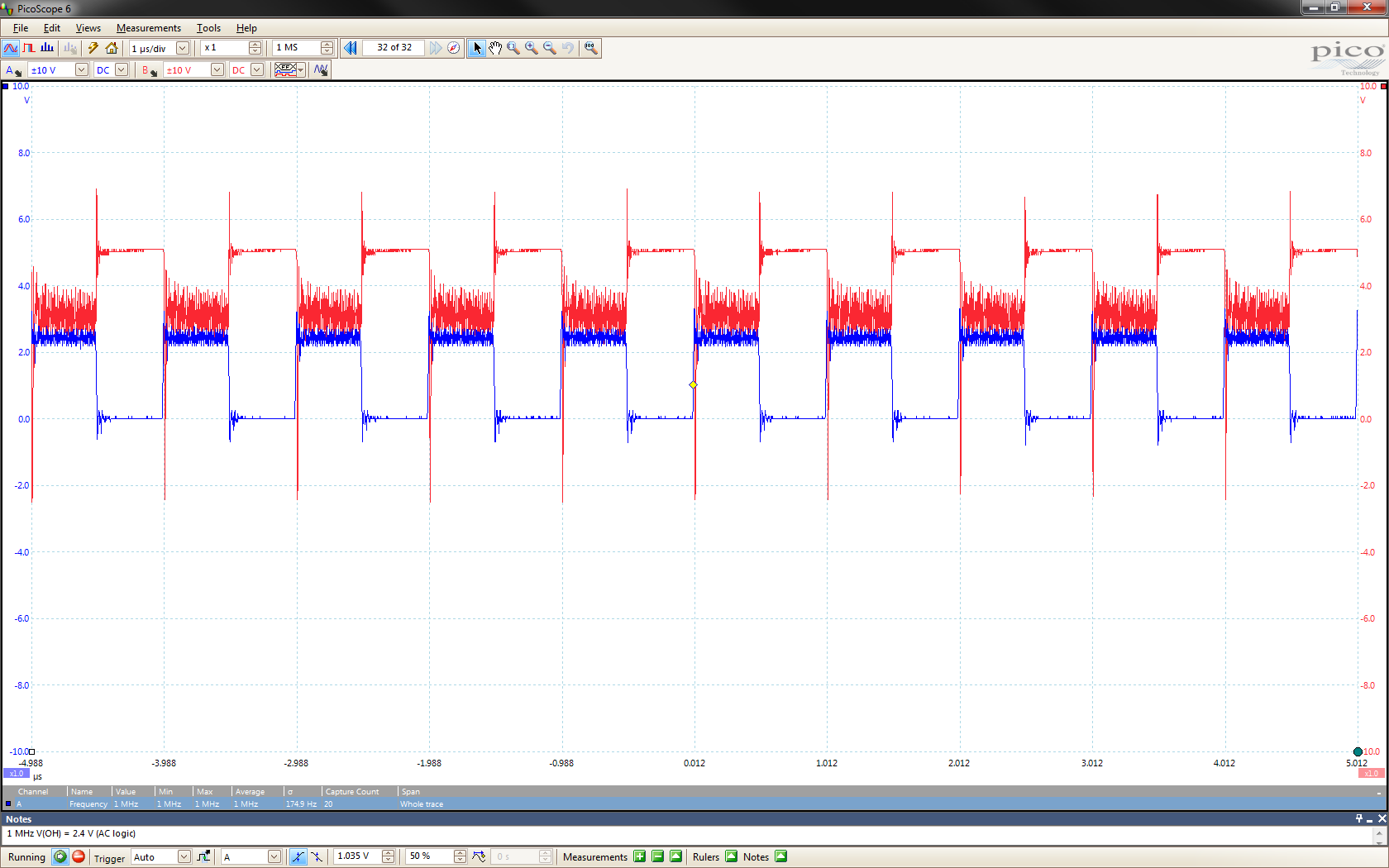This screenshot has height=868, width=1389.
Task: Click the yellow trigger marker diamond
Action: 693,385
